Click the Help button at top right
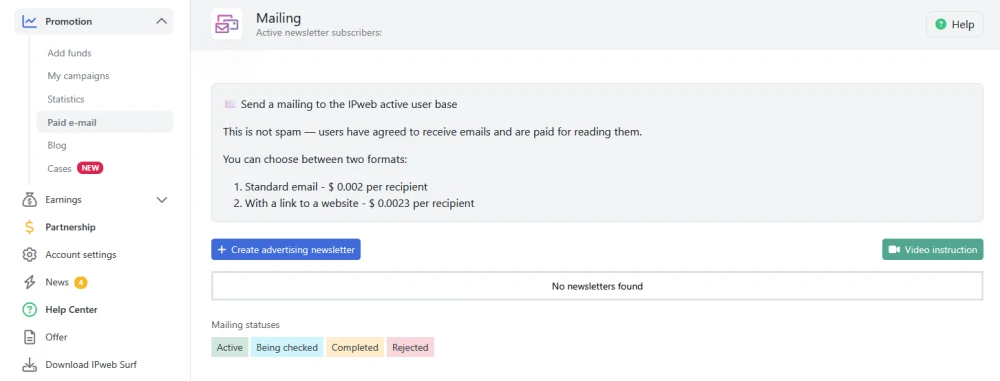 [954, 24]
